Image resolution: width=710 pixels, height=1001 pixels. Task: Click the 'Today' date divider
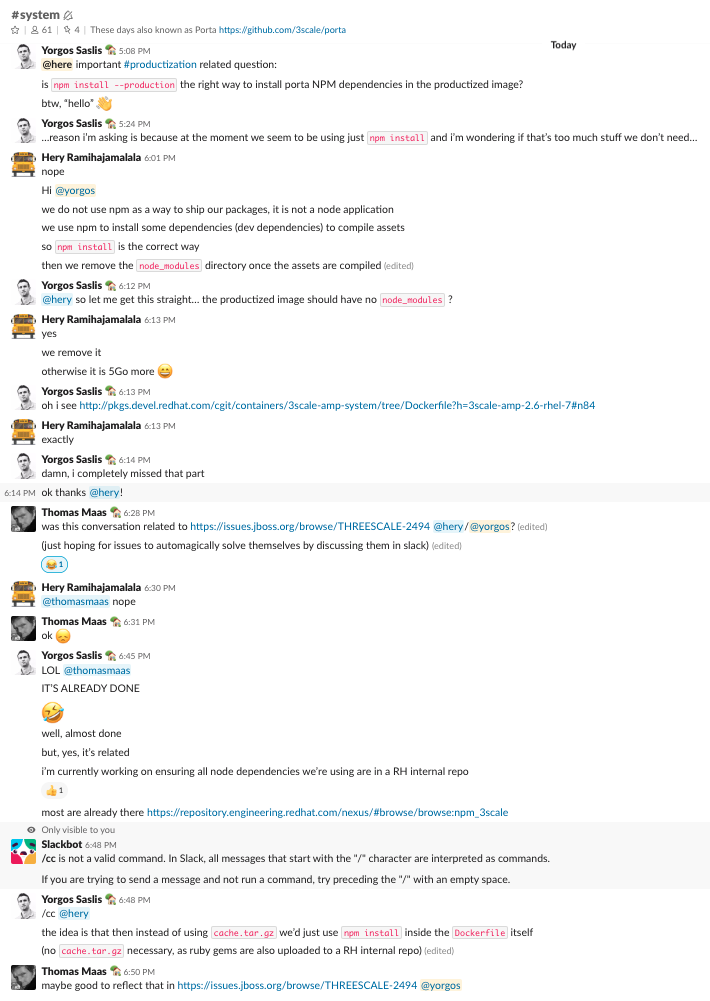coord(563,45)
